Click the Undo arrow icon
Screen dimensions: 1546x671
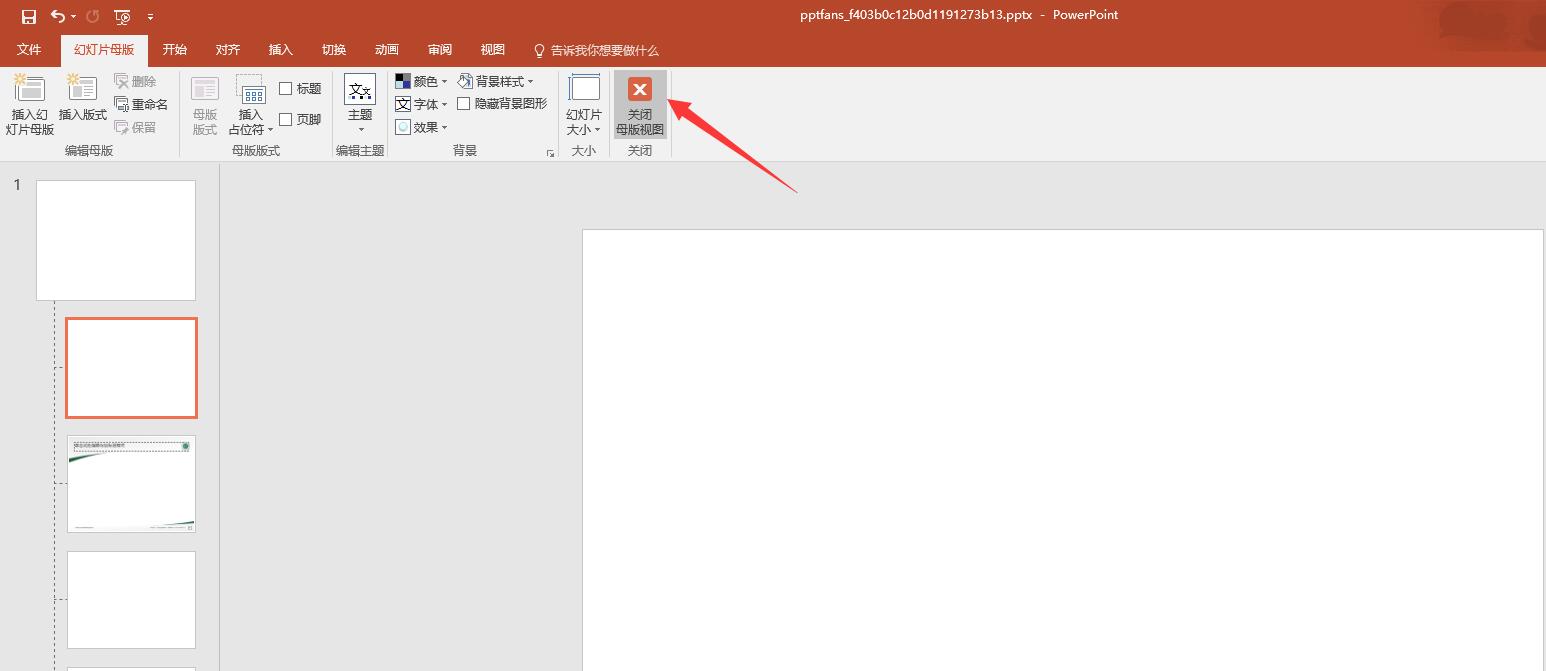[x=58, y=17]
